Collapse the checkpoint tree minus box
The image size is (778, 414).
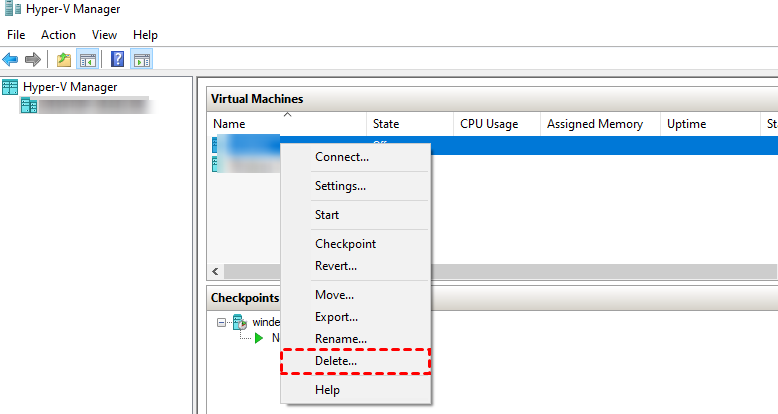(x=221, y=323)
